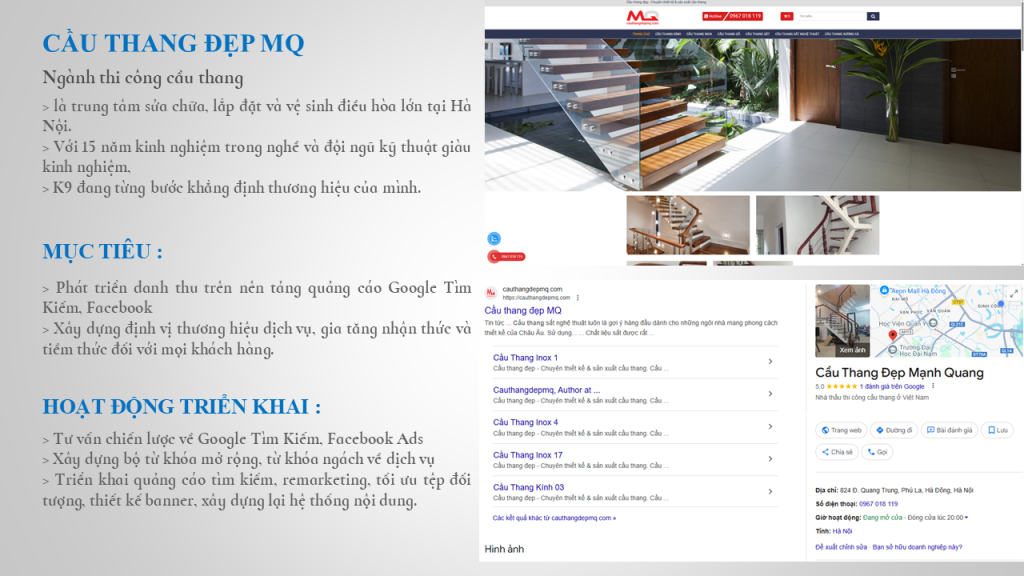1024x576 pixels.
Task: Click the glass staircase hero banner image
Action: [x=752, y=115]
